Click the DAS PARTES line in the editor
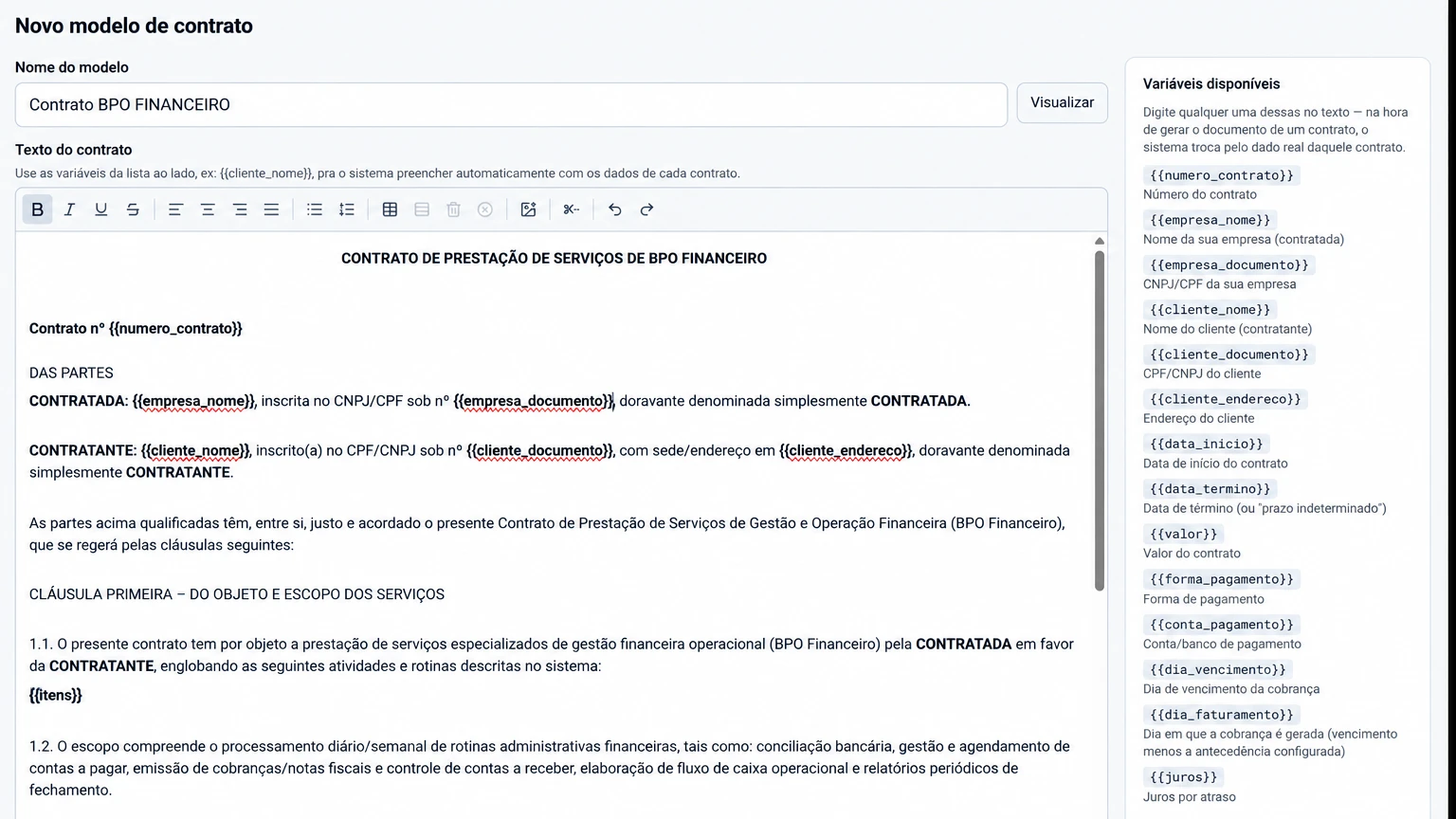The width and height of the screenshot is (1456, 819). [x=71, y=373]
